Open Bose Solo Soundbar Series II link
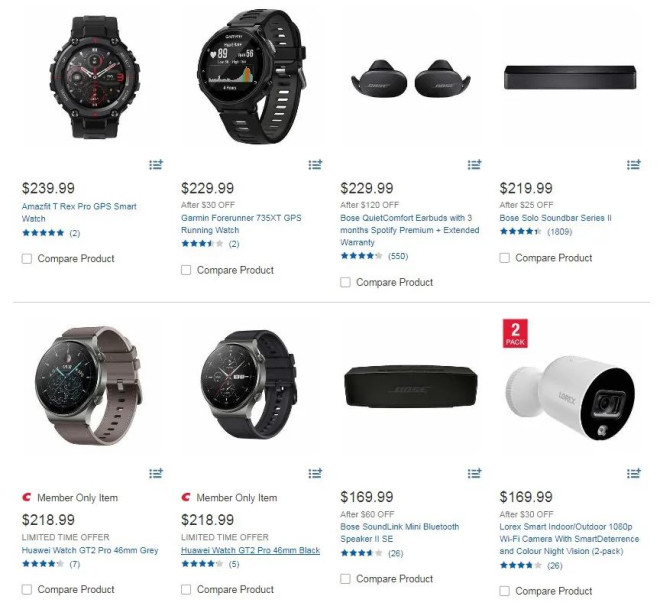This screenshot has height=606, width=660. (x=556, y=218)
